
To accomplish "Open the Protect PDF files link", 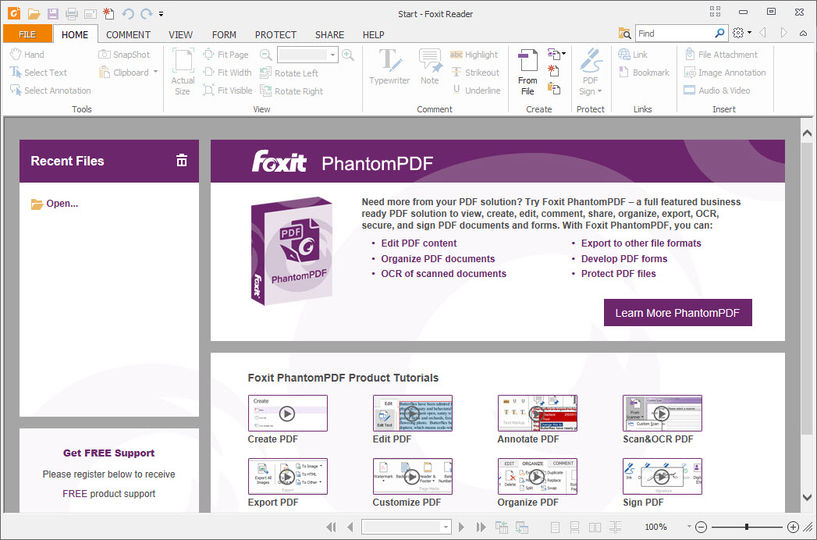I will click(618, 274).
